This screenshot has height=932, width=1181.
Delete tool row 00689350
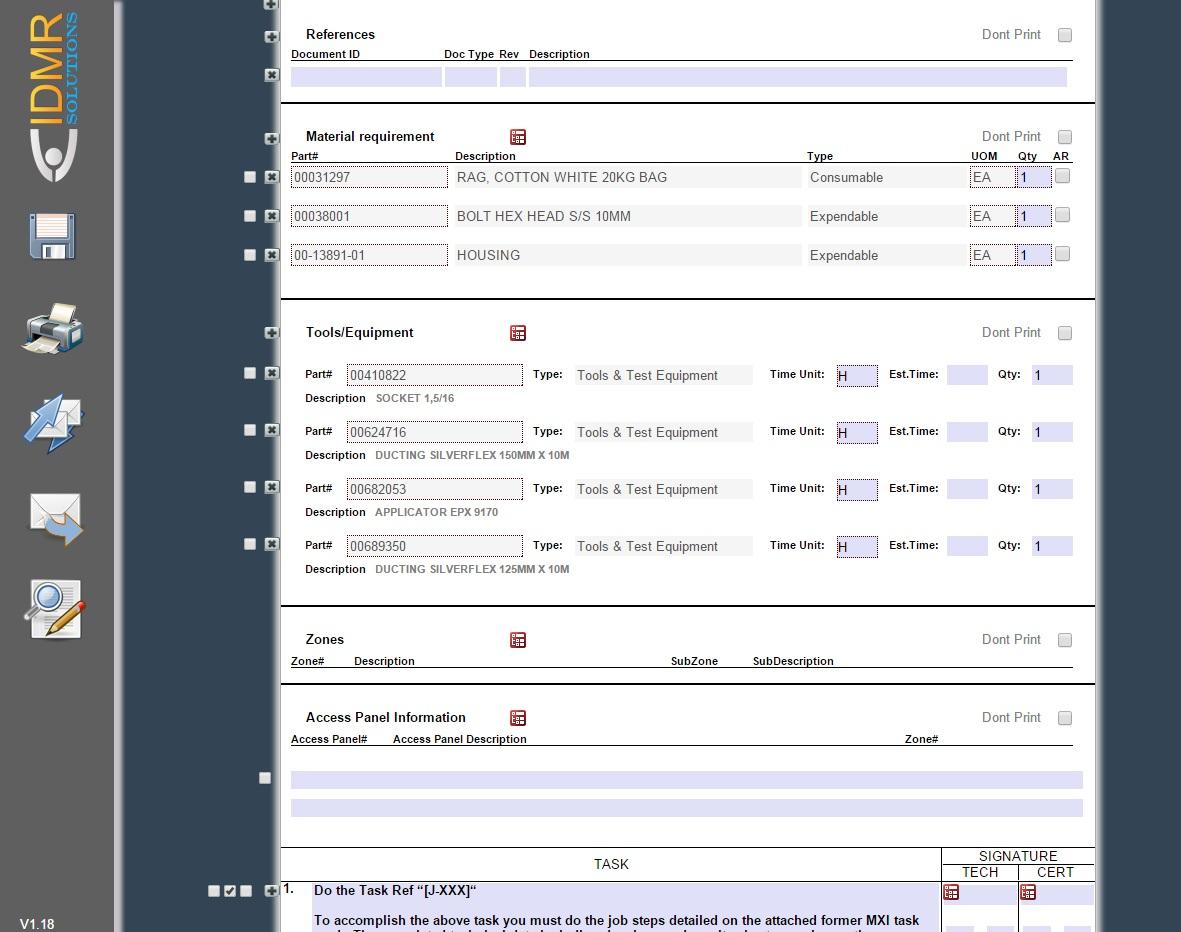click(272, 544)
